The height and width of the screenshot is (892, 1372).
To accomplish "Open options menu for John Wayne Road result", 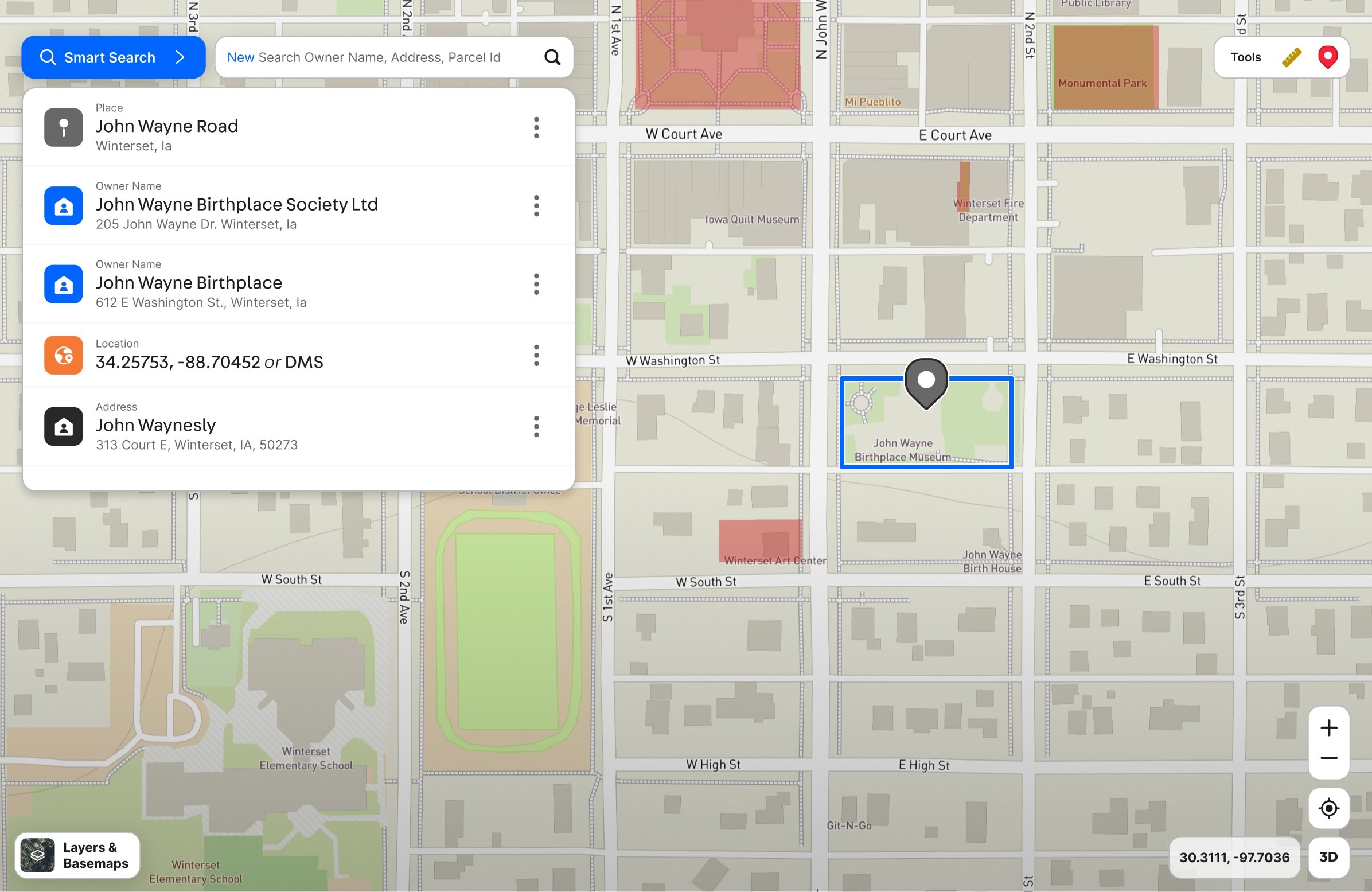I will point(536,127).
